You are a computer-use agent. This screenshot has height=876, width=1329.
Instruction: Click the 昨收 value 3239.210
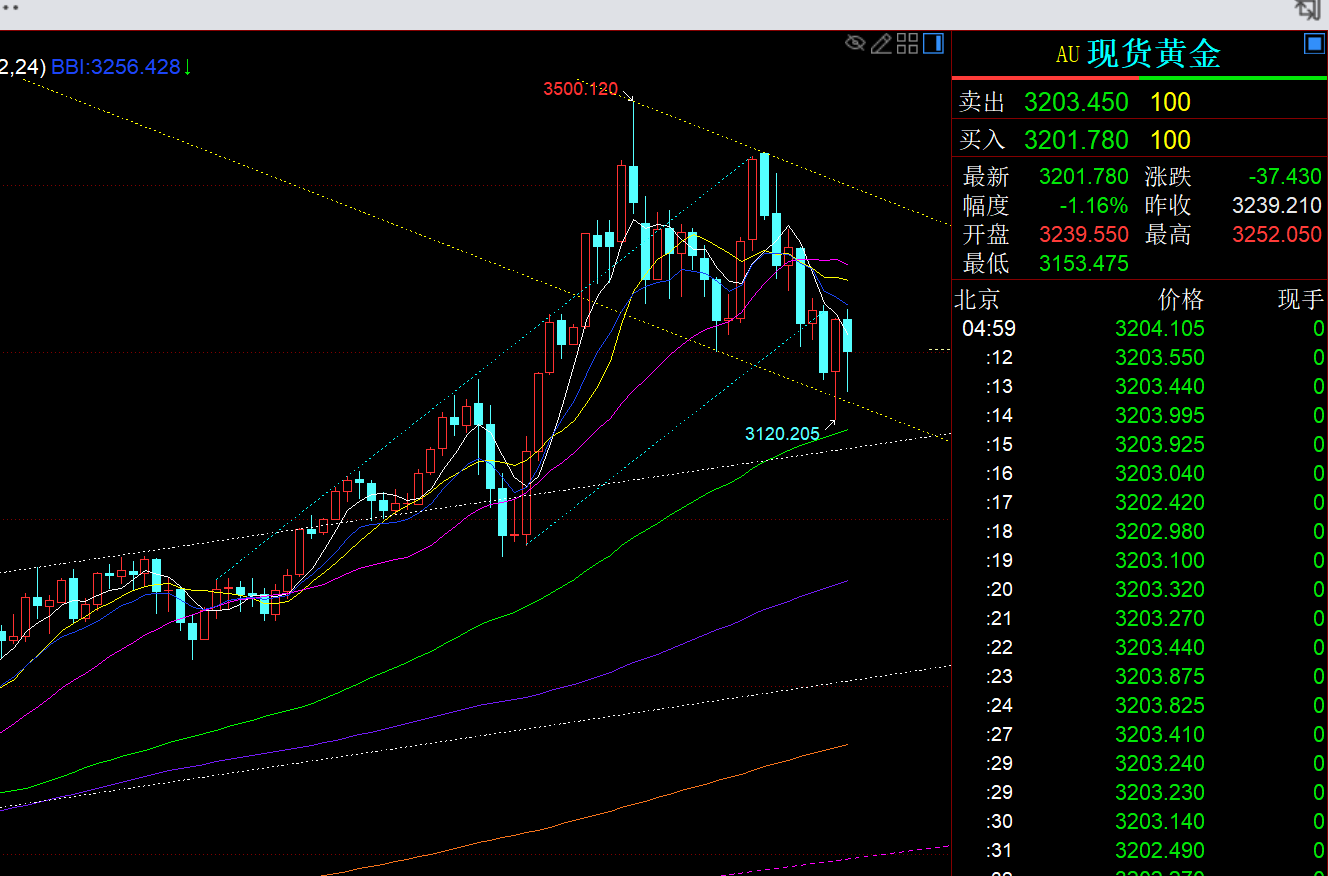coord(1277,206)
